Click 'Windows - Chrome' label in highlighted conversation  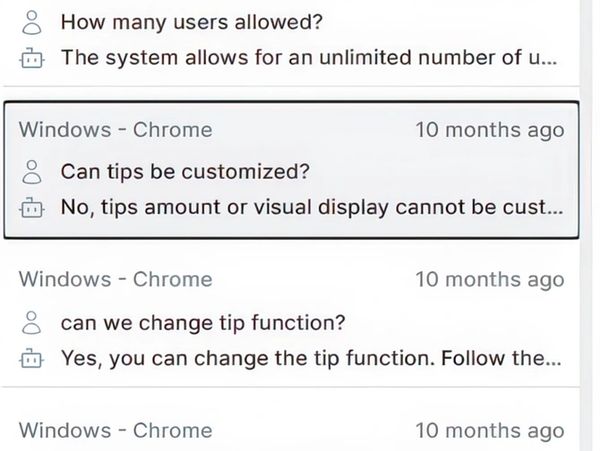(x=116, y=130)
